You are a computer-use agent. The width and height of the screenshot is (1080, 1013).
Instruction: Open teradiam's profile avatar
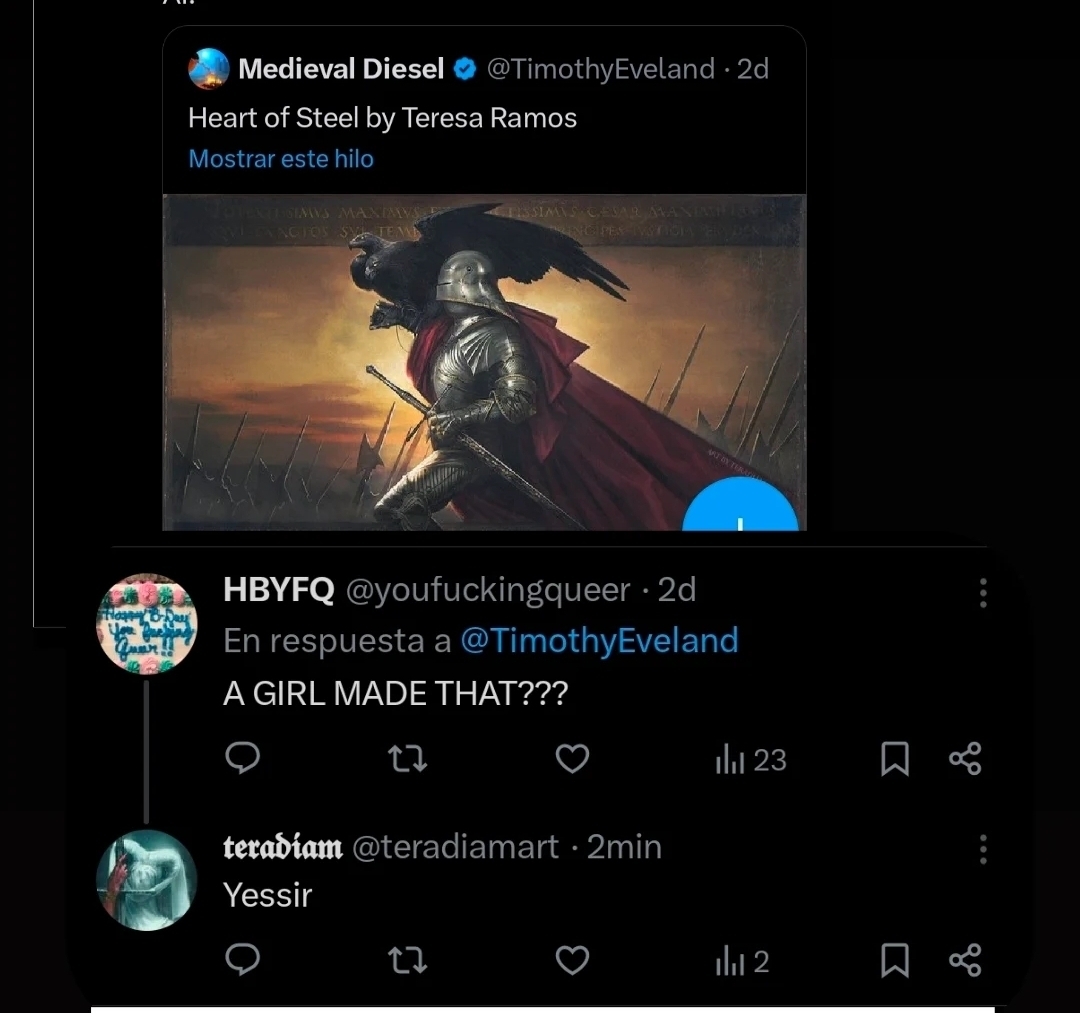click(x=147, y=880)
